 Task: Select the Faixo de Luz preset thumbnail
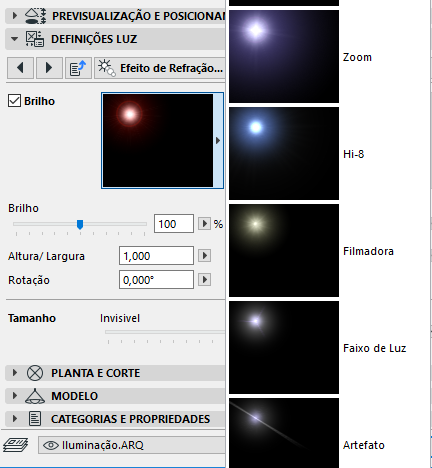[x=284, y=347]
